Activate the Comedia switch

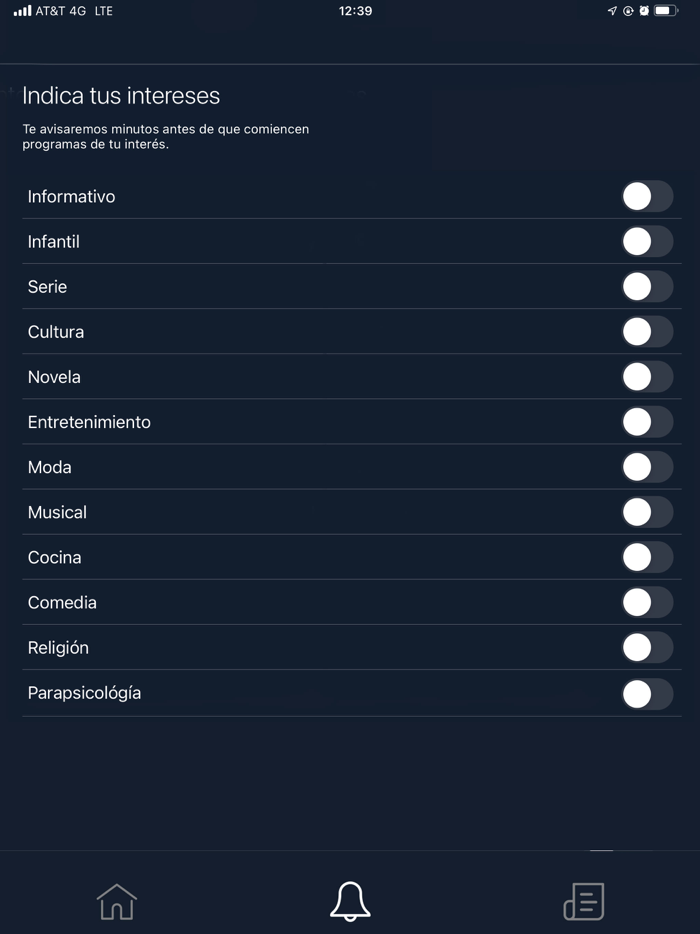click(x=648, y=602)
